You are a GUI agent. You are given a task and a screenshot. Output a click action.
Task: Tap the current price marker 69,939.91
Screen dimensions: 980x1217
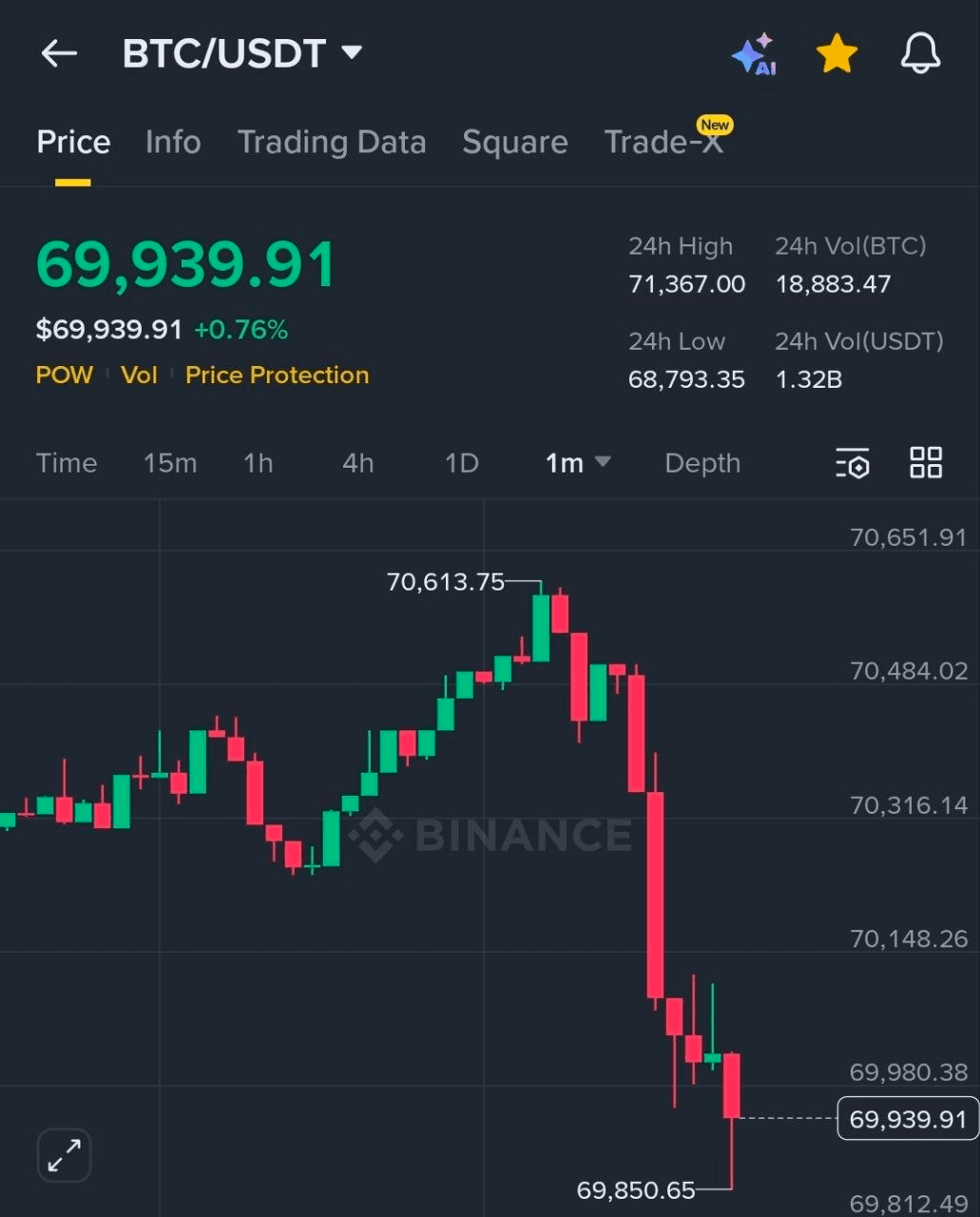pos(907,1119)
